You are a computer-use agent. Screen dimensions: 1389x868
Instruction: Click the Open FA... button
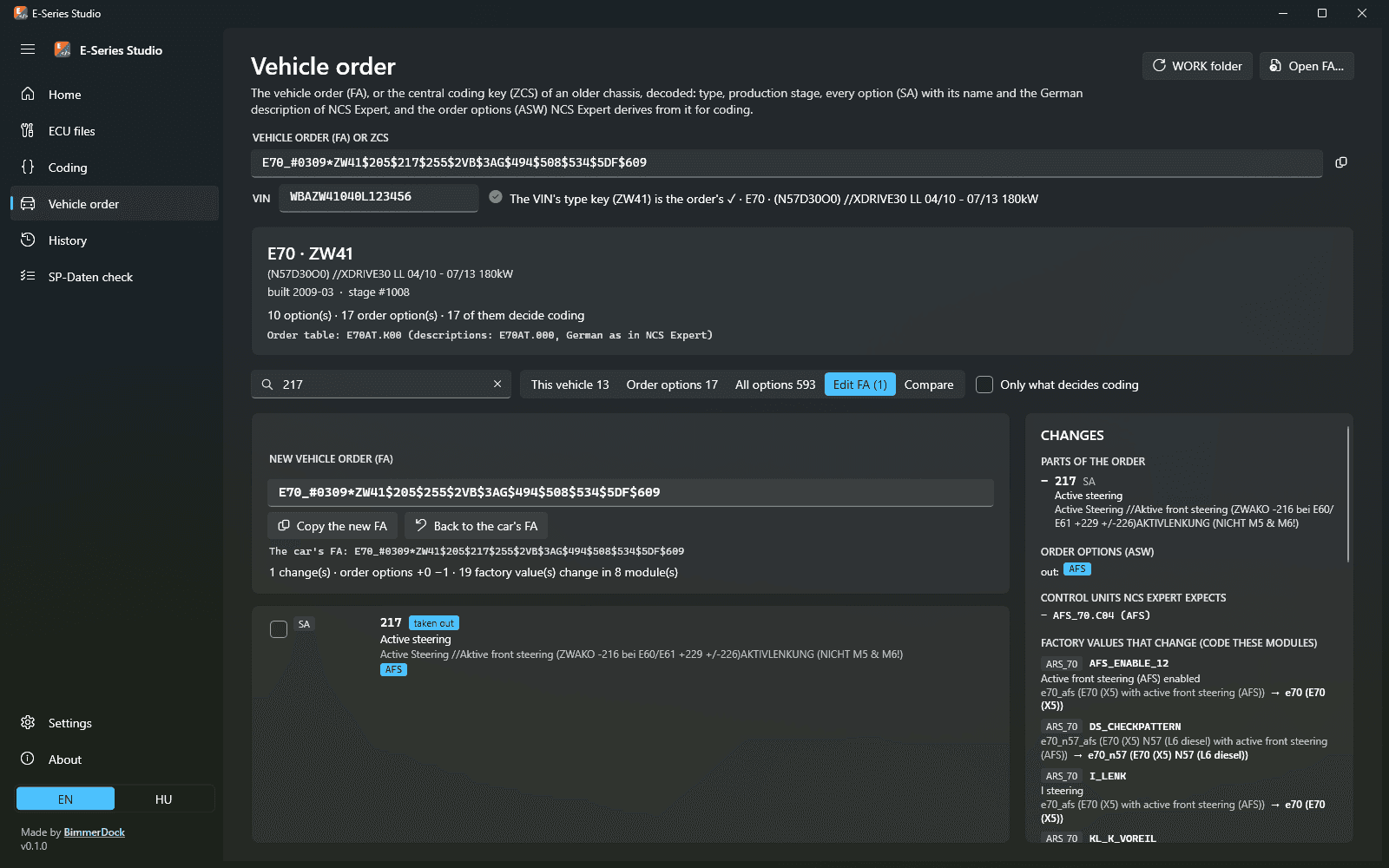pyautogui.click(x=1307, y=66)
